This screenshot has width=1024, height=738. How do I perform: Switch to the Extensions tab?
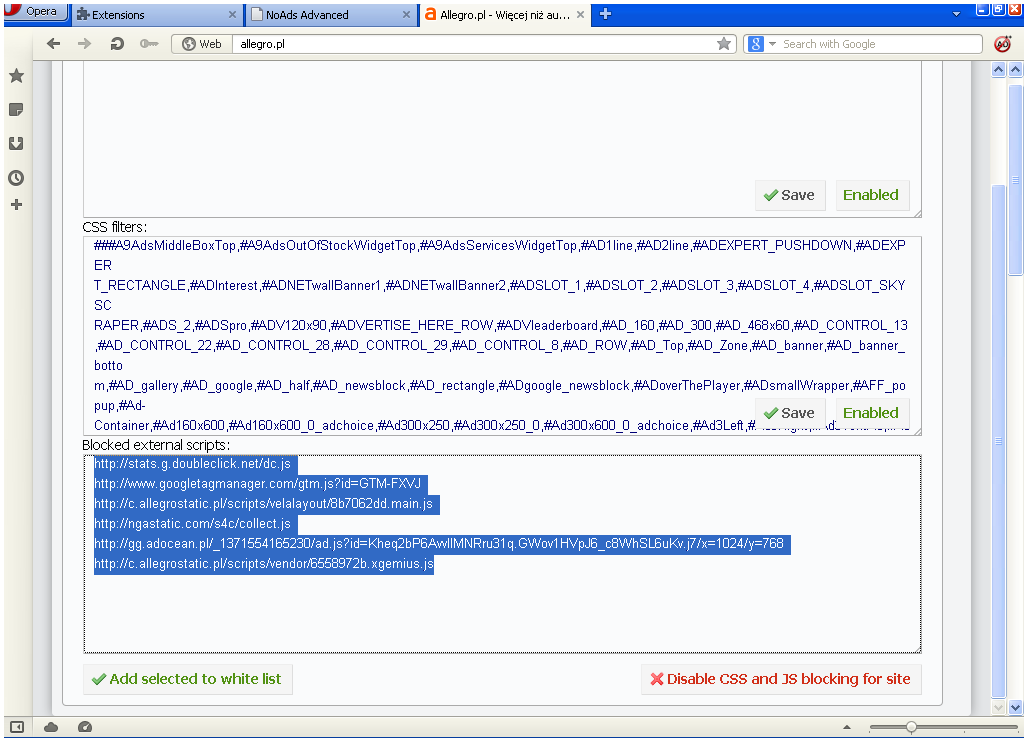[x=157, y=14]
